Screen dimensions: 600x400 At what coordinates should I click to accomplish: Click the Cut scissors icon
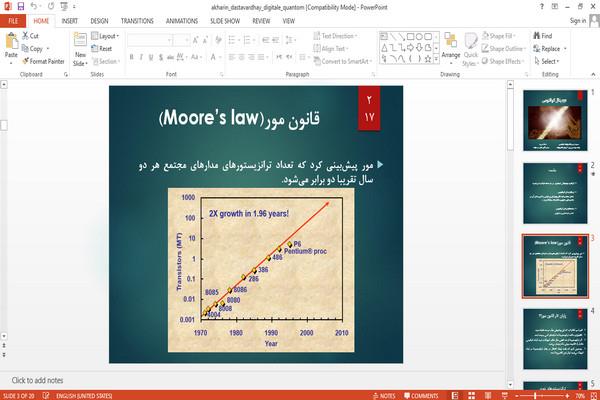click(26, 36)
